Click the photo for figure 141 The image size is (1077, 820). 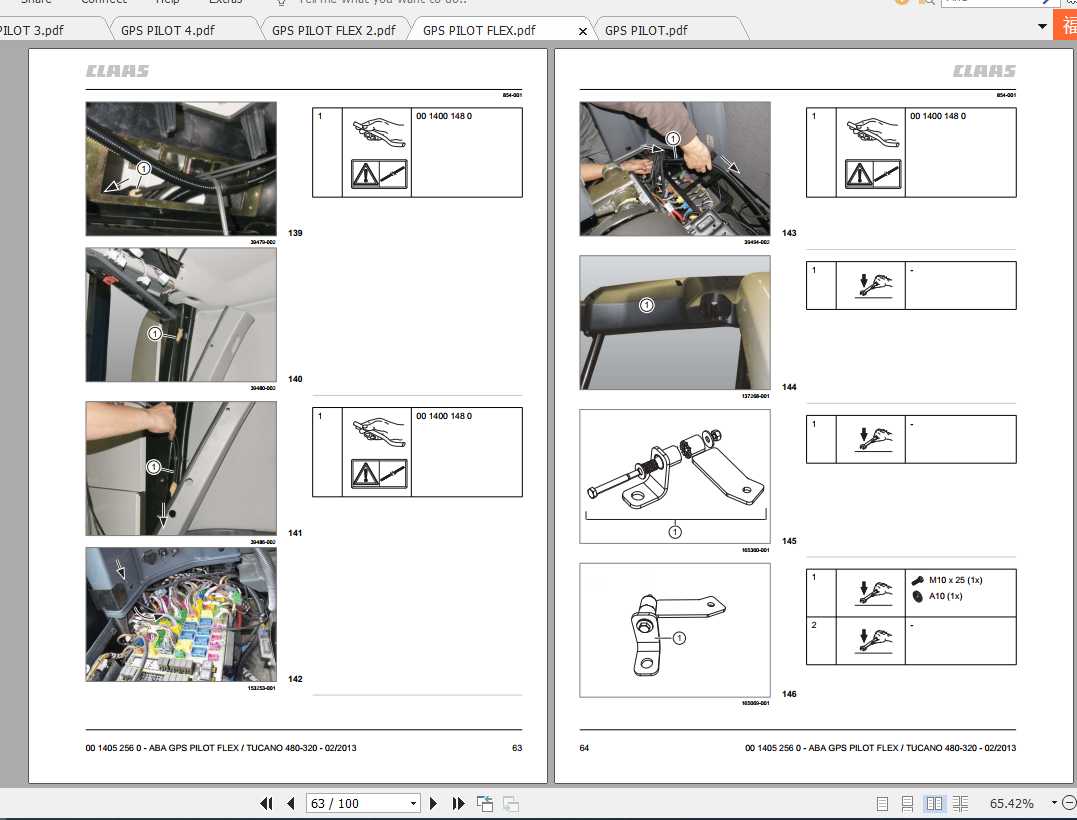181,468
